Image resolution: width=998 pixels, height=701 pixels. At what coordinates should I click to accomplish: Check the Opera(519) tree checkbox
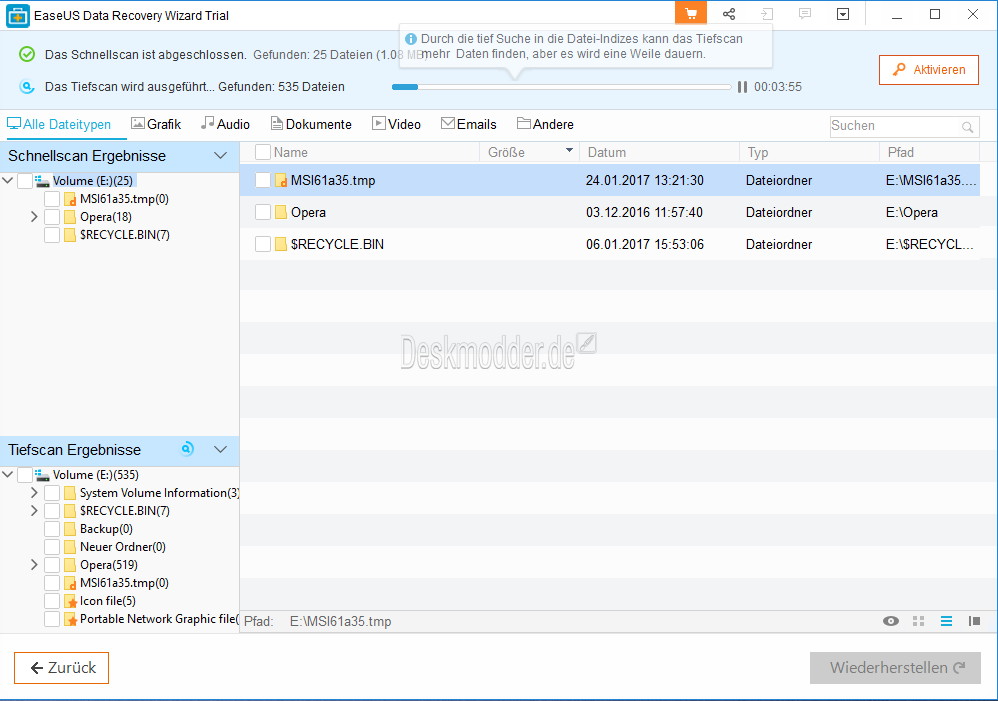(52, 565)
